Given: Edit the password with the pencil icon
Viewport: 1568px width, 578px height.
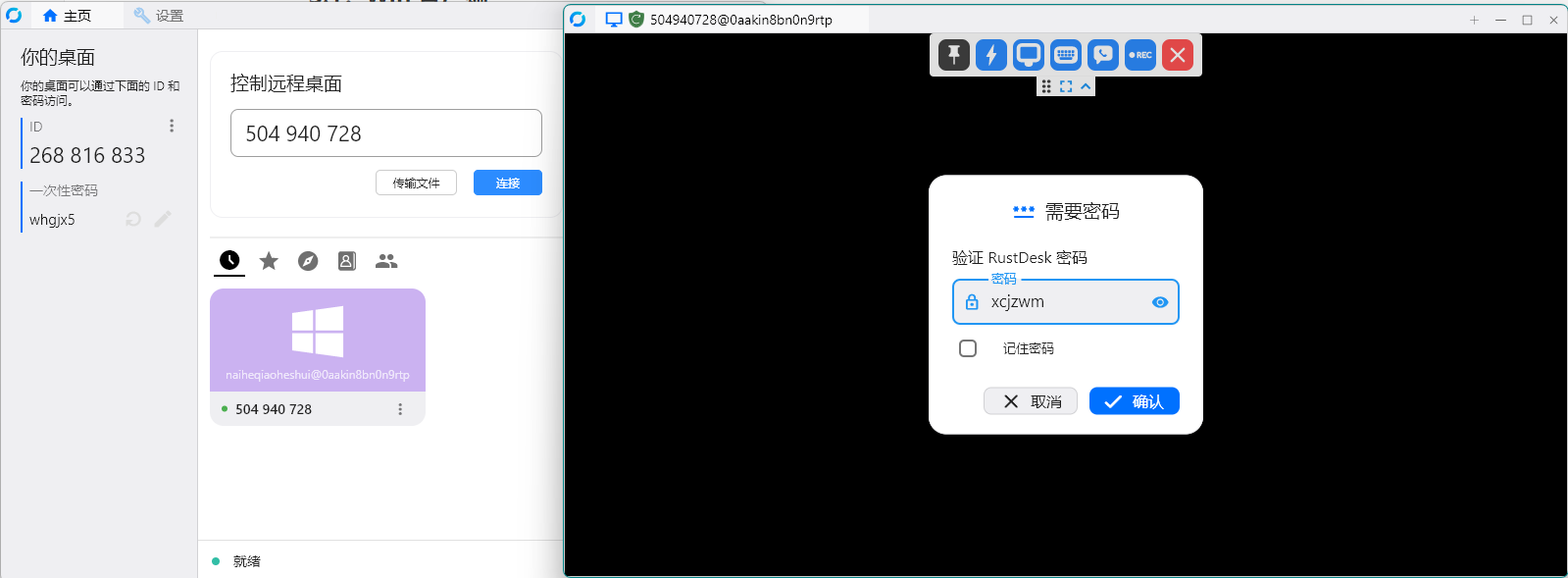Looking at the screenshot, I should 163,219.
